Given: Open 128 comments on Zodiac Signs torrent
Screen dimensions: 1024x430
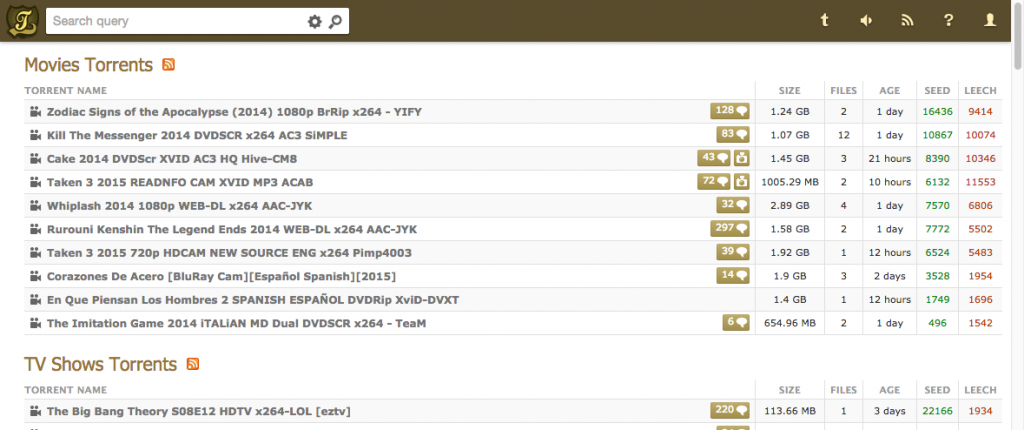Looking at the screenshot, I should tap(730, 111).
